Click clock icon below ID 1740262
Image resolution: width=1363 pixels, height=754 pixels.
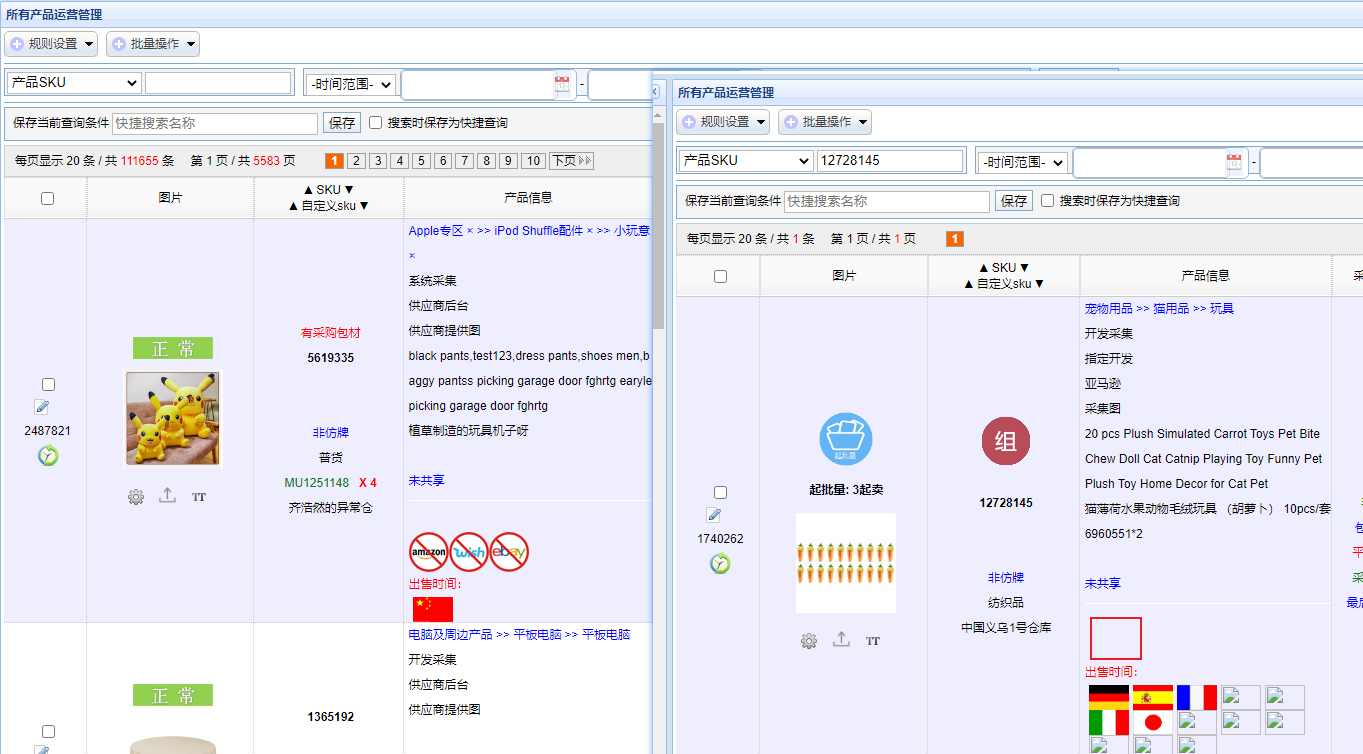coord(720,564)
